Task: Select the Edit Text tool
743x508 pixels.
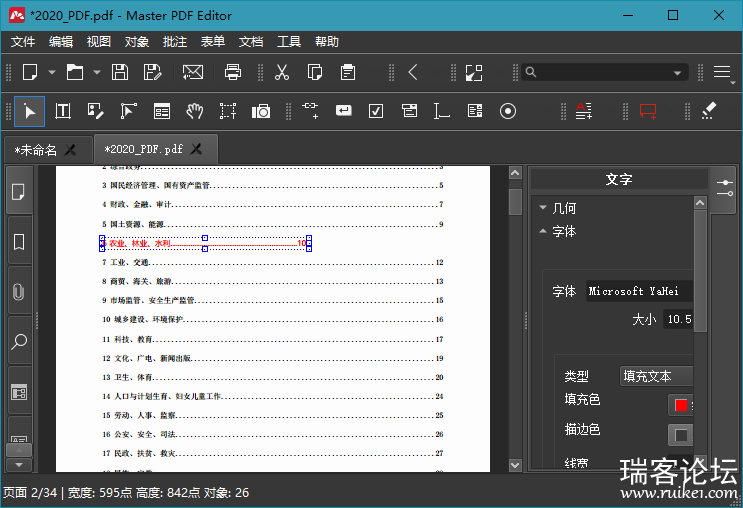Action: 63,111
